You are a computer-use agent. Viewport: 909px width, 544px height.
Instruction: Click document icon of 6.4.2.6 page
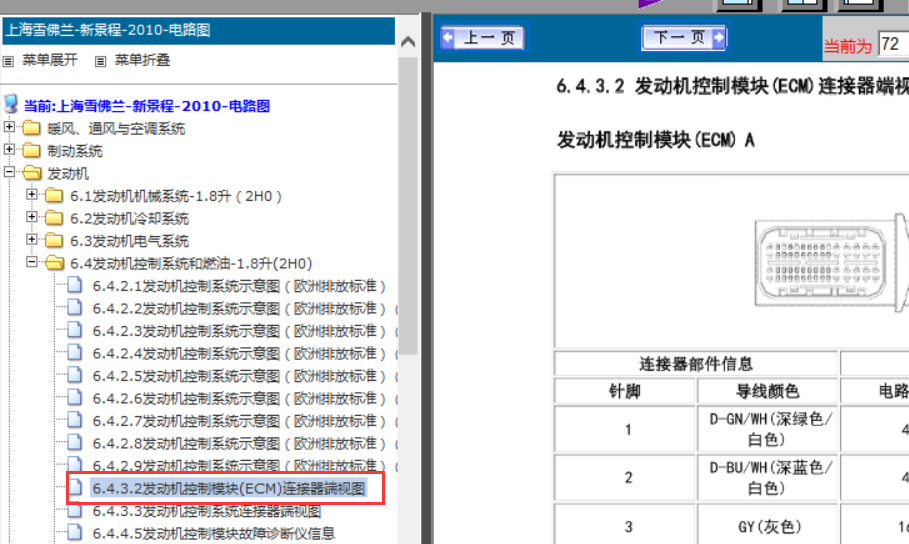pyautogui.click(x=75, y=397)
